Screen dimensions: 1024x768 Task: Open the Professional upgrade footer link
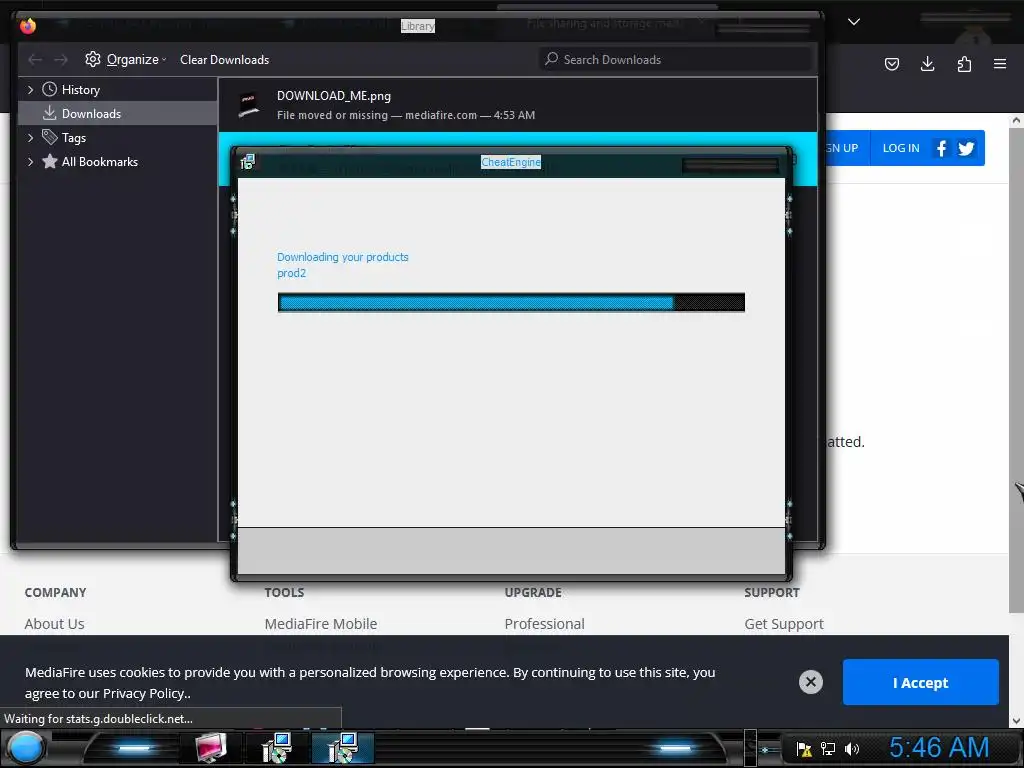coord(545,624)
